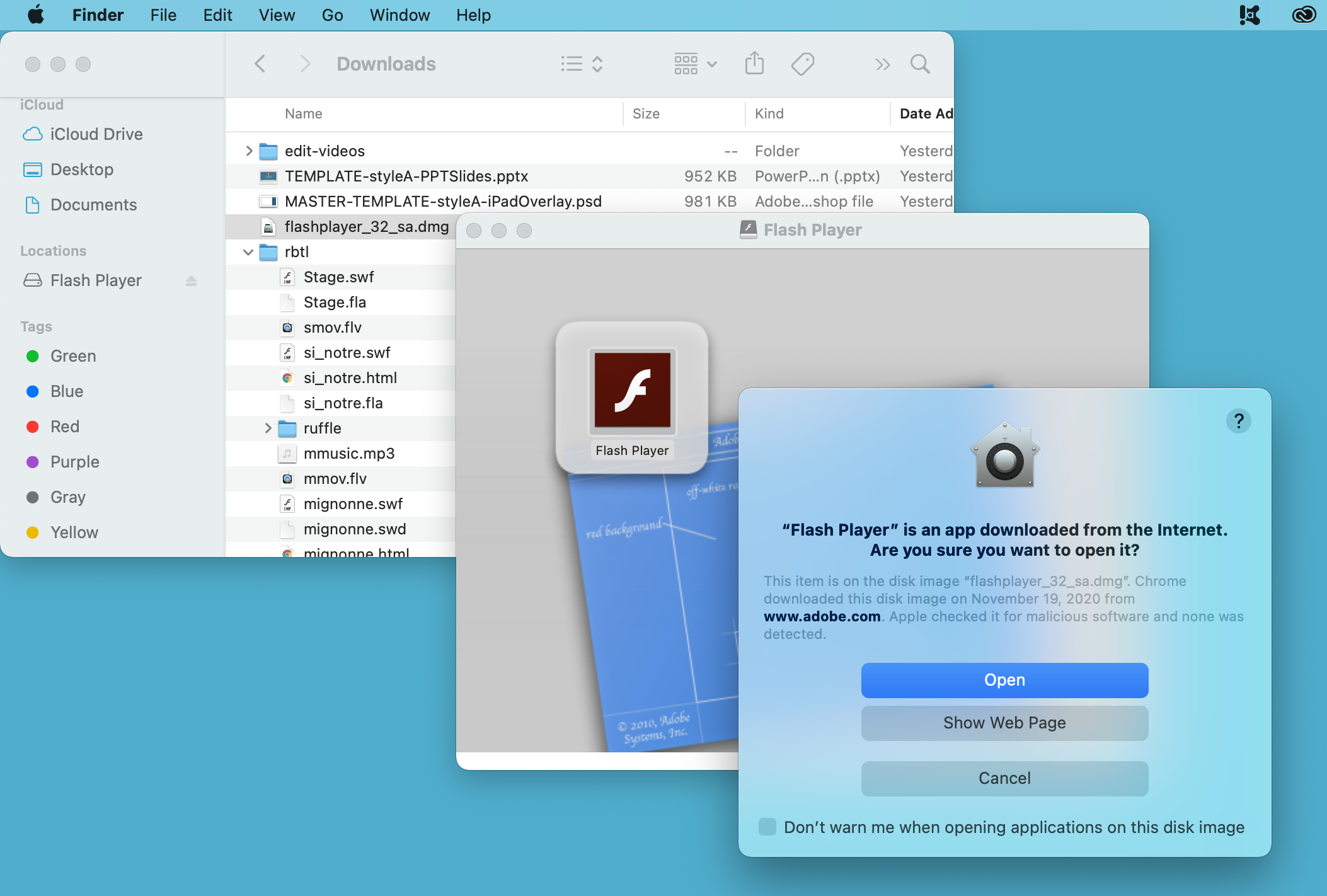The width and height of the screenshot is (1327, 896).
Task: Eject the Flash Player disk image
Action: point(192,280)
